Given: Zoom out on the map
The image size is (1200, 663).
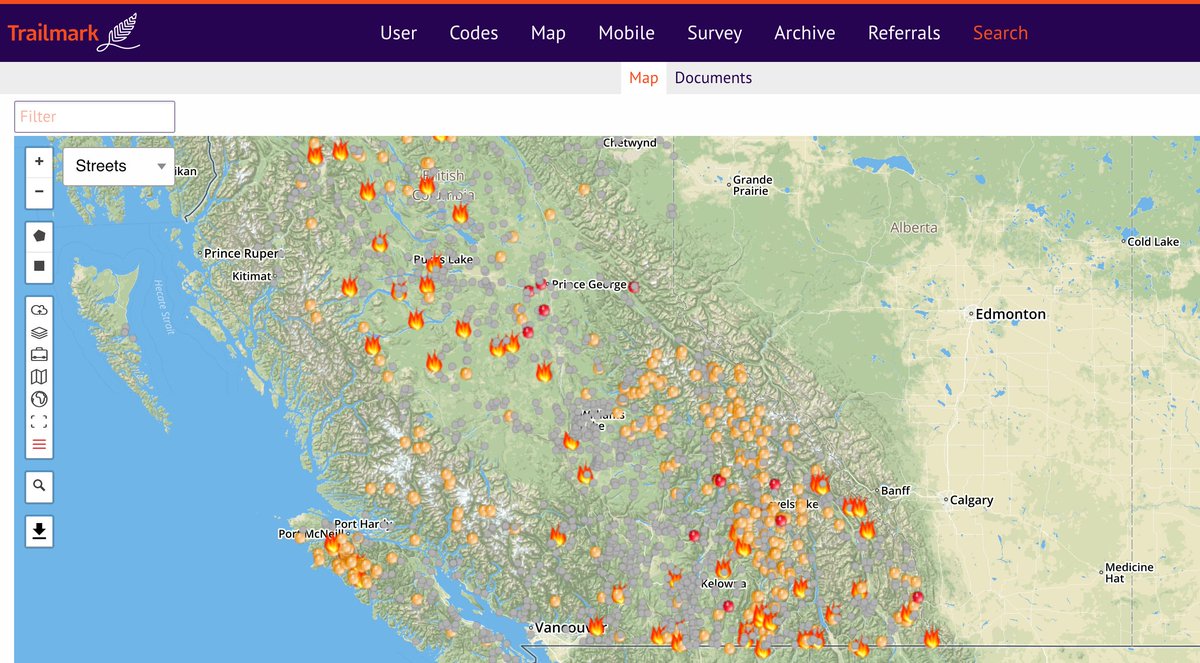Looking at the screenshot, I should tap(39, 192).
